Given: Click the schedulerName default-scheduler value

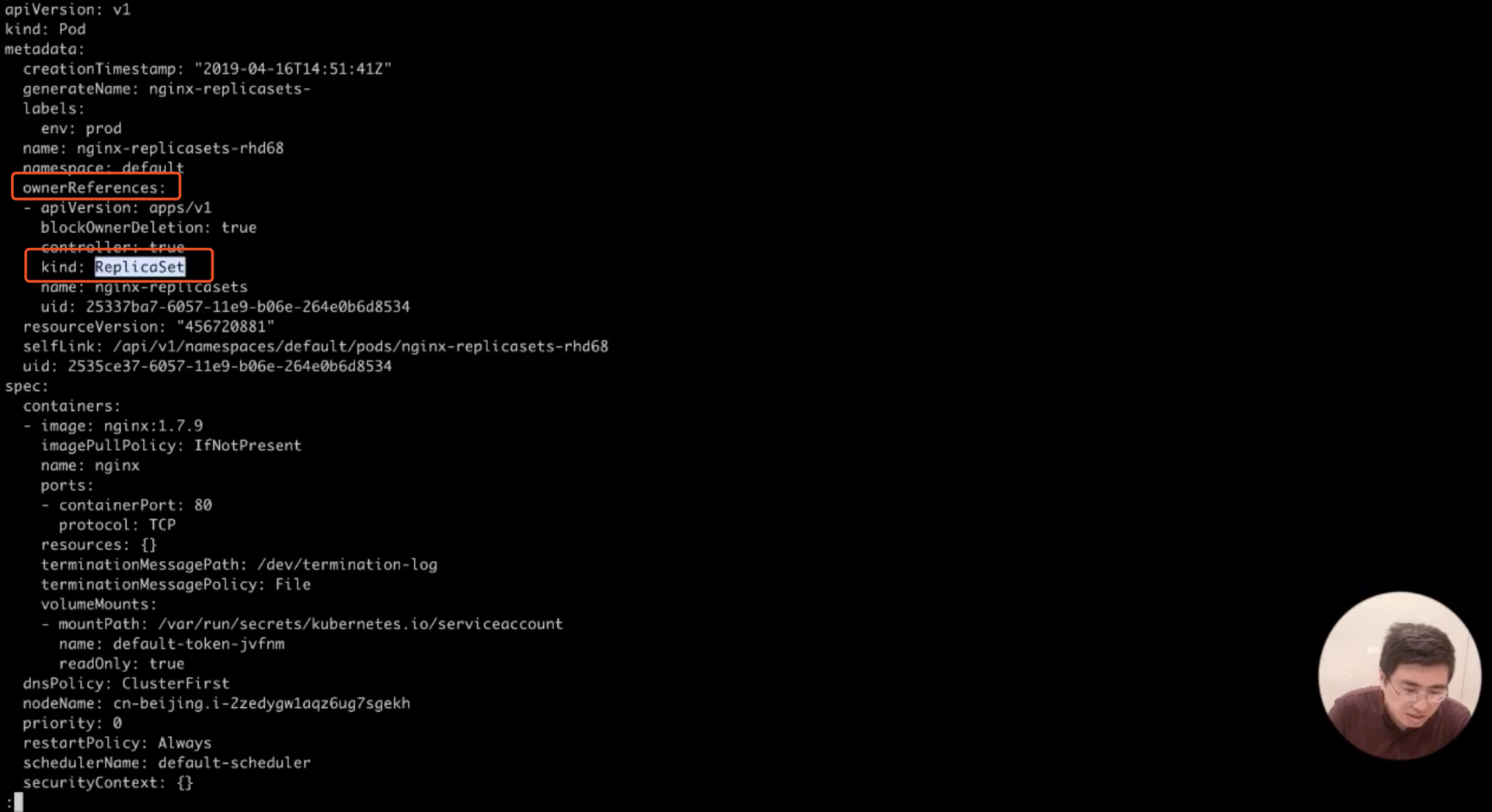Looking at the screenshot, I should [x=234, y=763].
